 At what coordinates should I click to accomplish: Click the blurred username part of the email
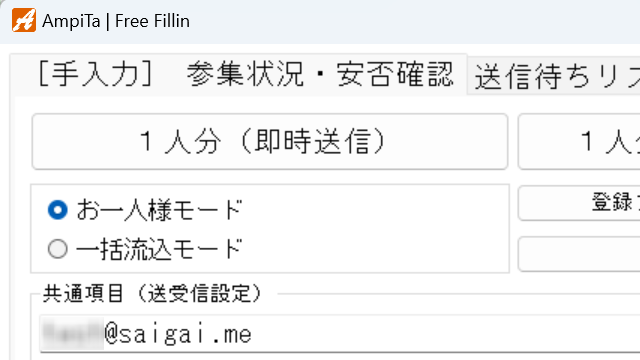(73, 333)
